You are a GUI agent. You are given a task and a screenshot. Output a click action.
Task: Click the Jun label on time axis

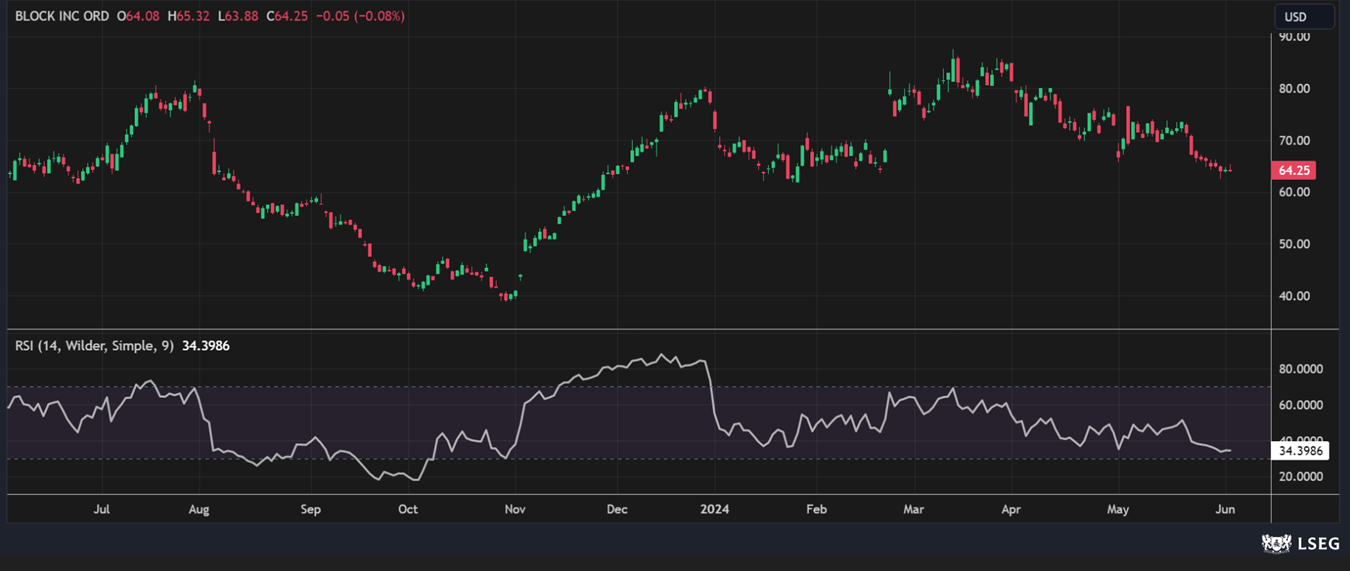point(1225,509)
